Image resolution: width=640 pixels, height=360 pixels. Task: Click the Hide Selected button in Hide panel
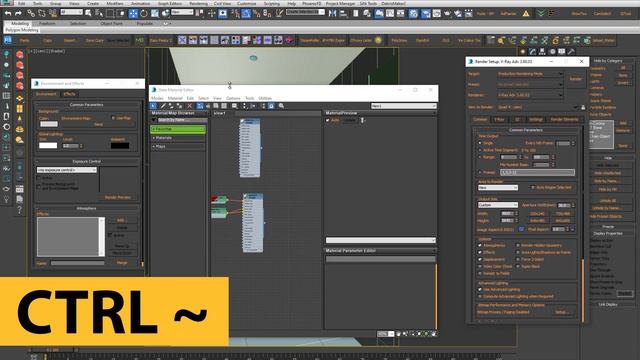coord(608,165)
